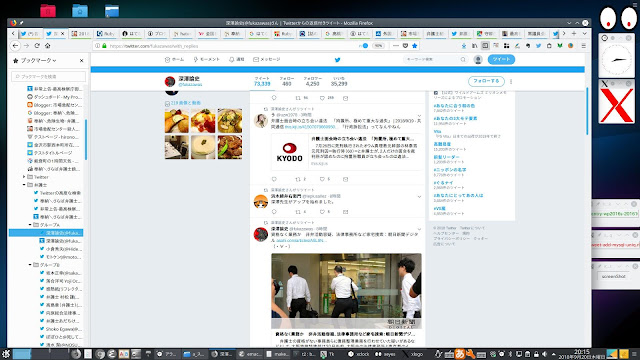Expand the Twitter bookmark folder
This screenshot has width=640, height=360.
[24, 177]
